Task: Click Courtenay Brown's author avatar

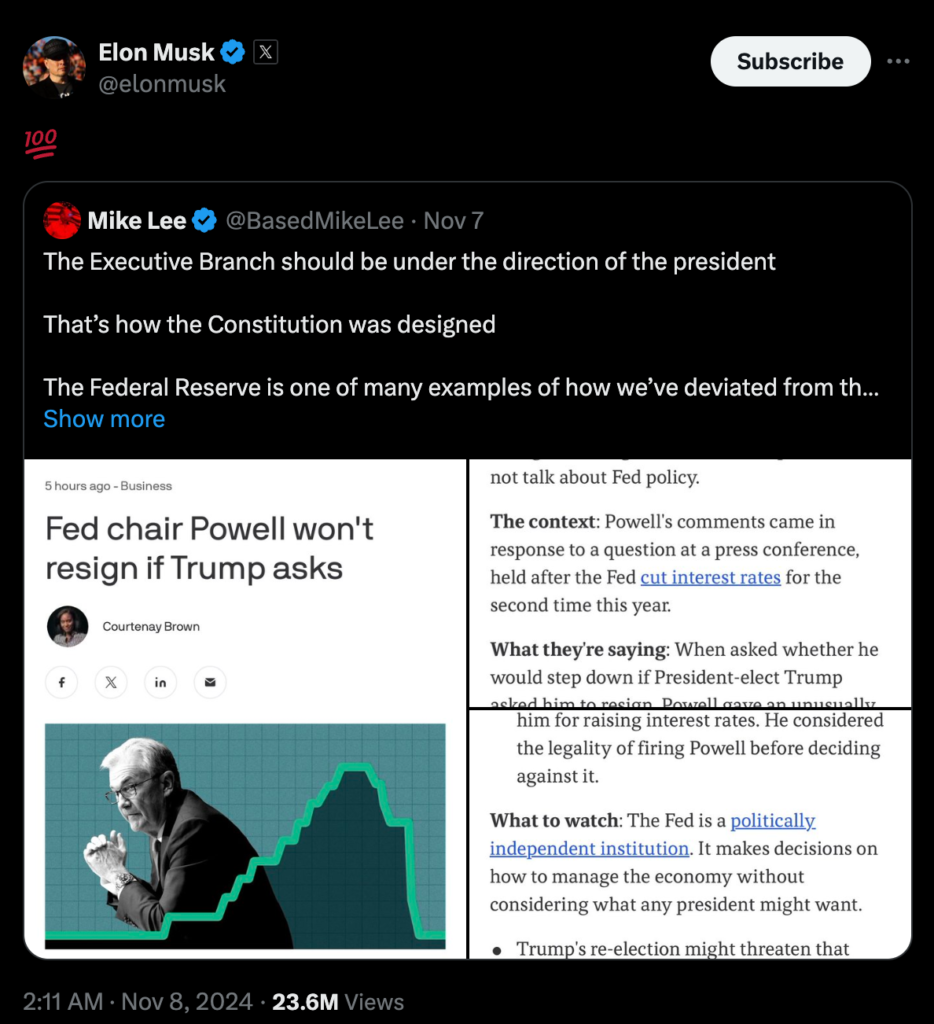Action: click(68, 626)
